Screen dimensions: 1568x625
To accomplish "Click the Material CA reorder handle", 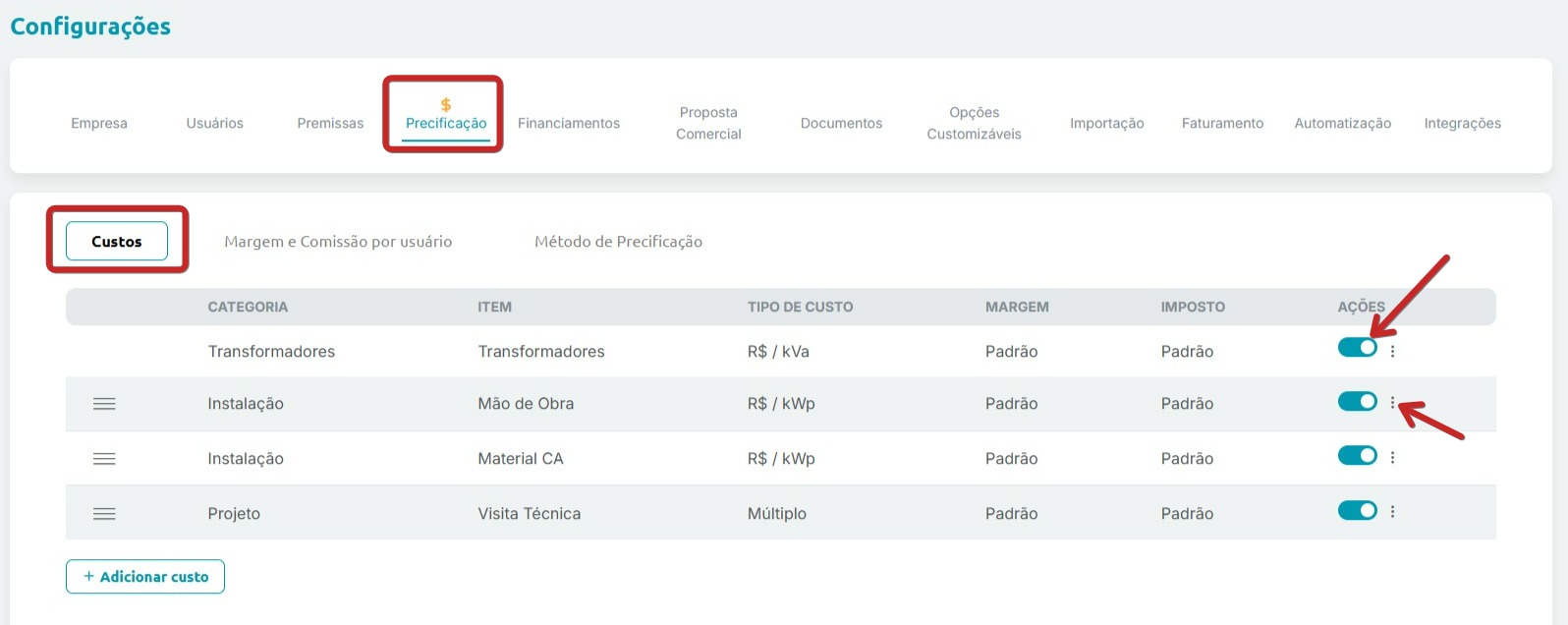I will pos(104,459).
